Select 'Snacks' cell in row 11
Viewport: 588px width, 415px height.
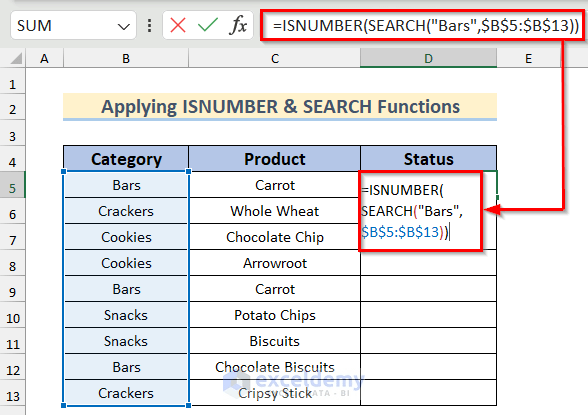click(x=126, y=341)
